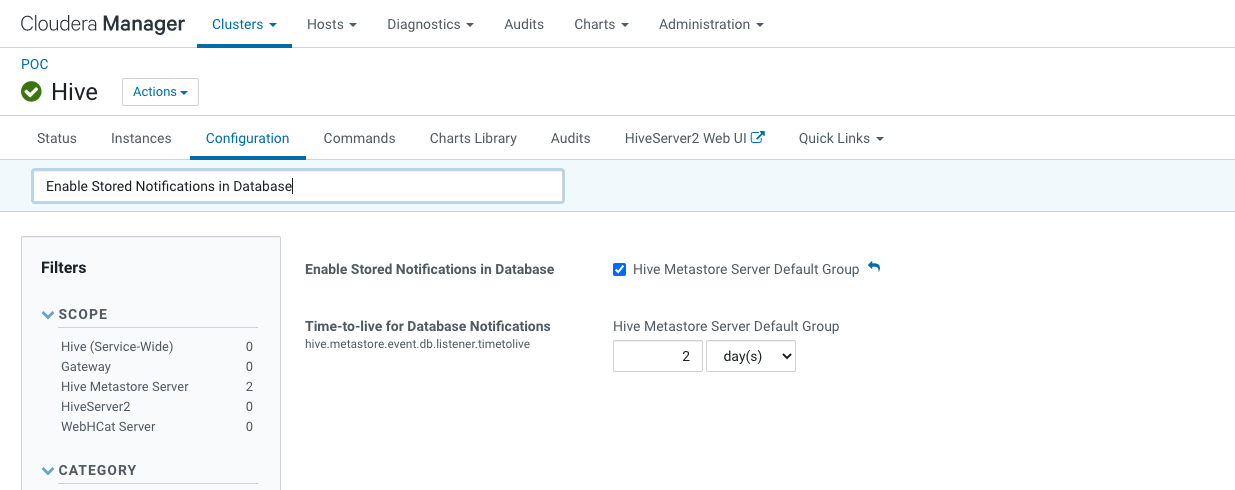Click the green Hive health status icon
The height and width of the screenshot is (490, 1235).
(x=32, y=92)
